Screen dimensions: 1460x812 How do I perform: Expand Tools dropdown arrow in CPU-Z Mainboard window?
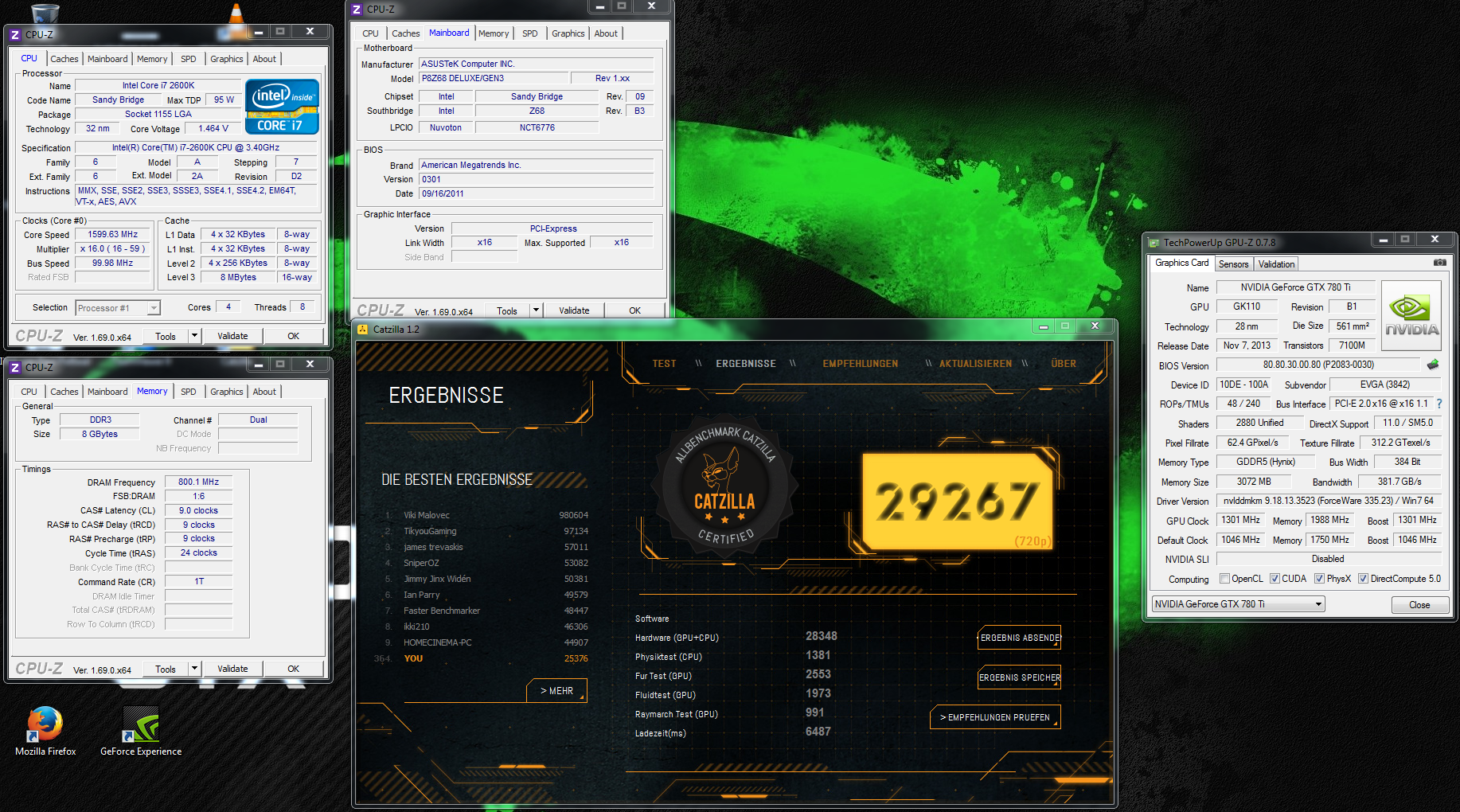point(536,310)
